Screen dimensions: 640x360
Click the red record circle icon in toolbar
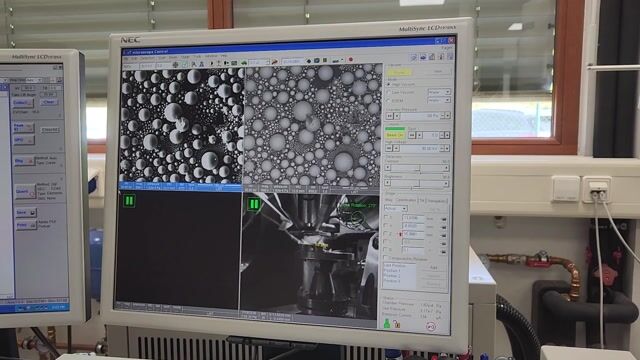tap(350, 60)
